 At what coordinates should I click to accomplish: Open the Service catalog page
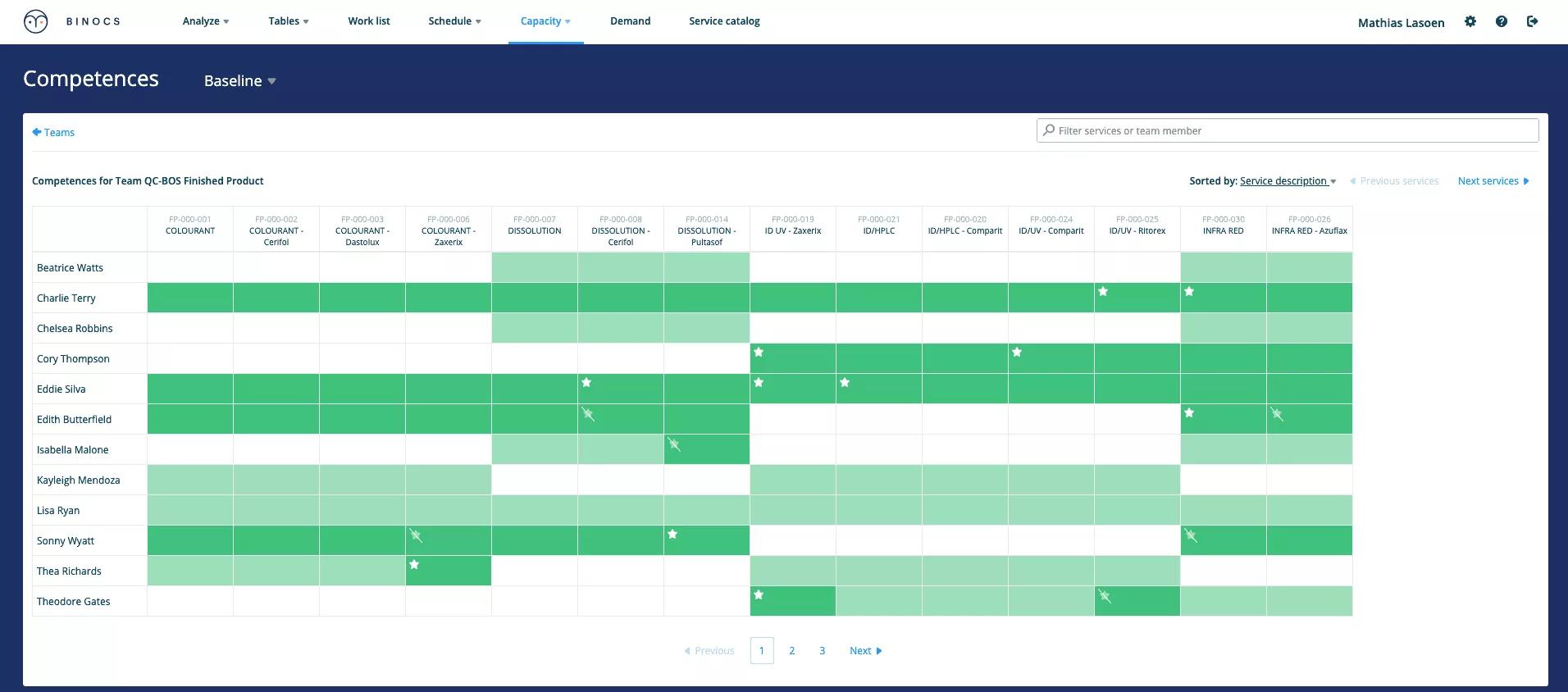pyautogui.click(x=724, y=21)
